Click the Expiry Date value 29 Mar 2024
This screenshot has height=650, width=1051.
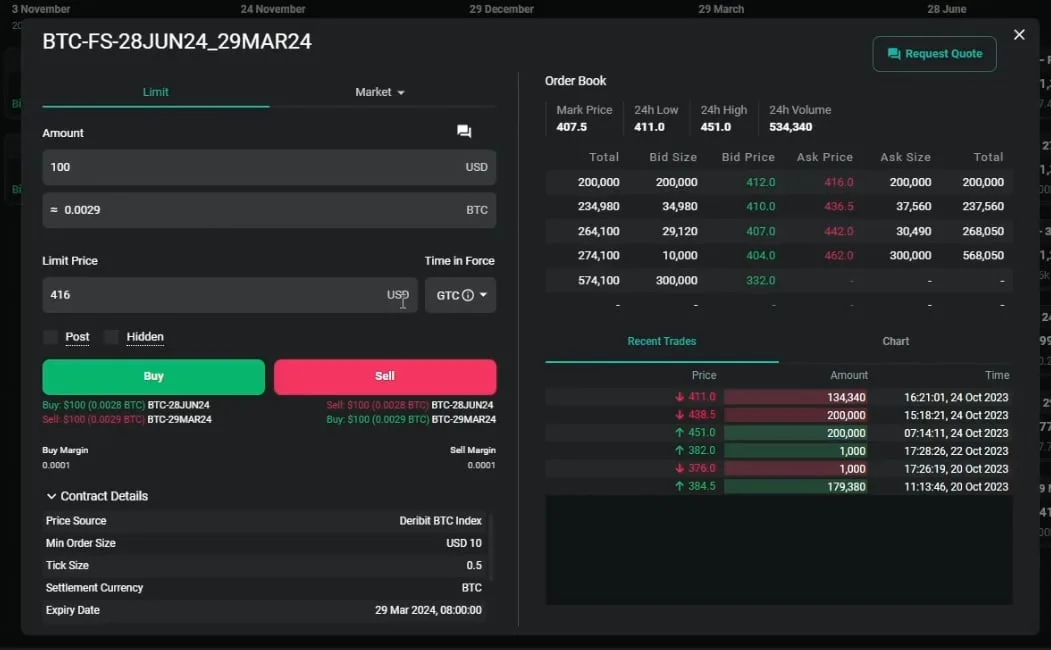pos(428,610)
